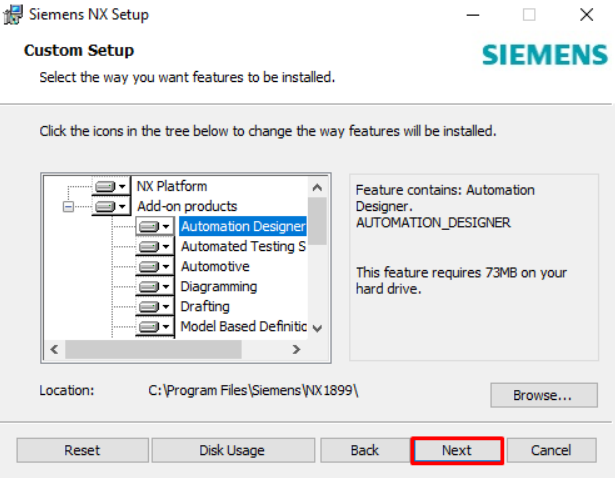Open install-state dropdown for Automation Designer
The width and height of the screenshot is (615, 478).
[x=155, y=226]
